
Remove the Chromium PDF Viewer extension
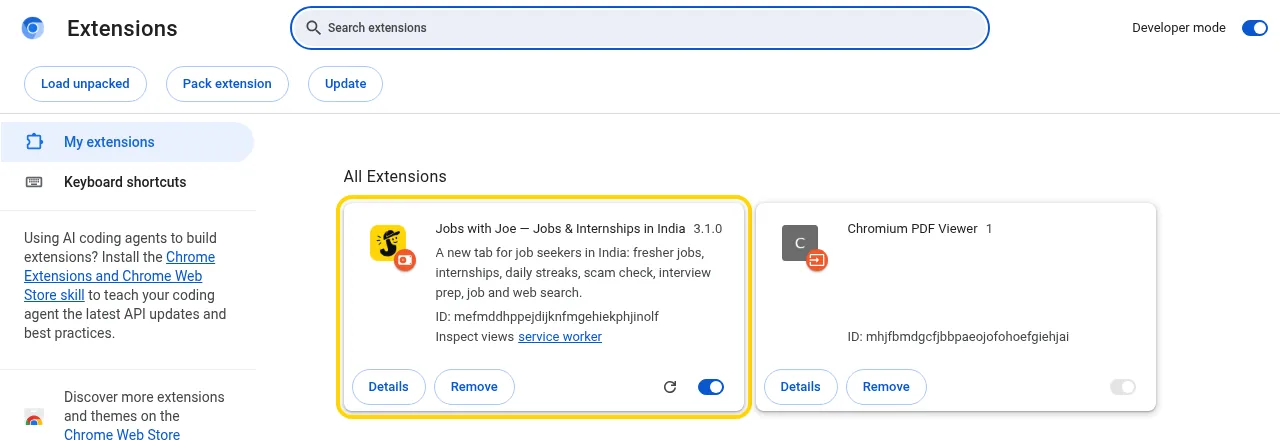(x=886, y=387)
